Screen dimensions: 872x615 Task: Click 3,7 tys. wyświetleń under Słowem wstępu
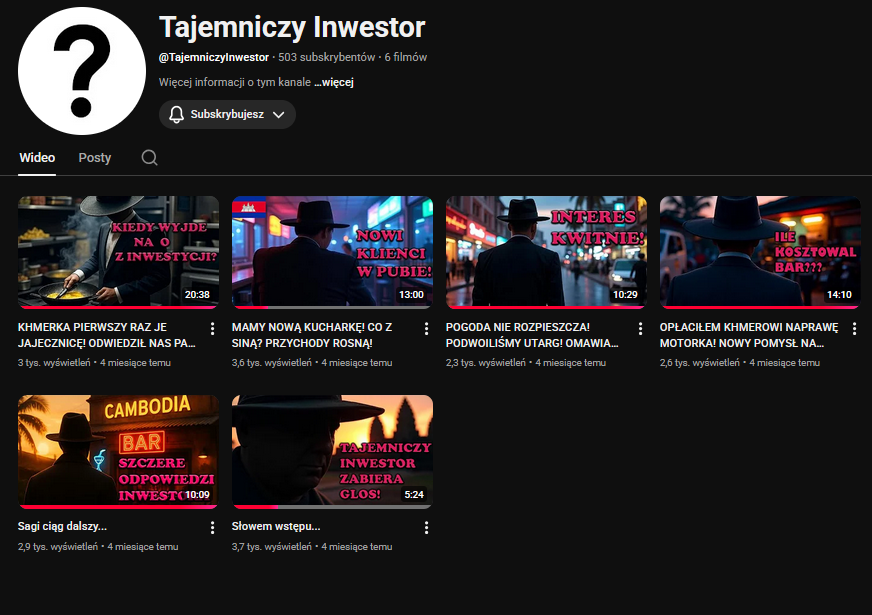click(x=272, y=547)
